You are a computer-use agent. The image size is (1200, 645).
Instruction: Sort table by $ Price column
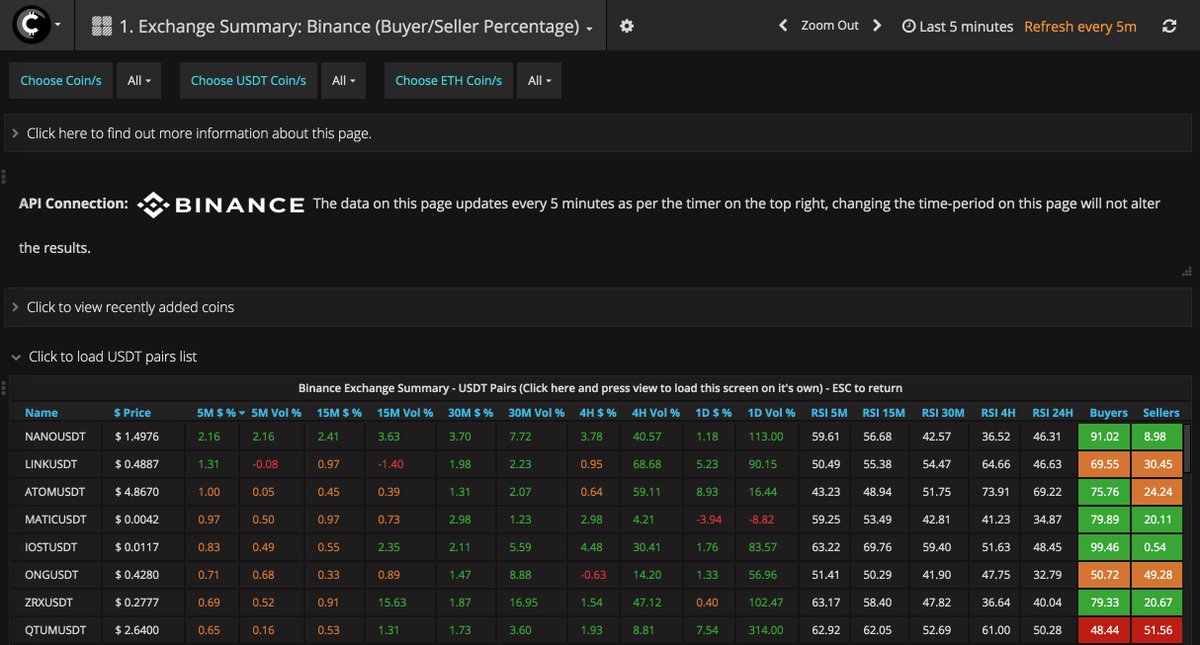pyautogui.click(x=132, y=413)
